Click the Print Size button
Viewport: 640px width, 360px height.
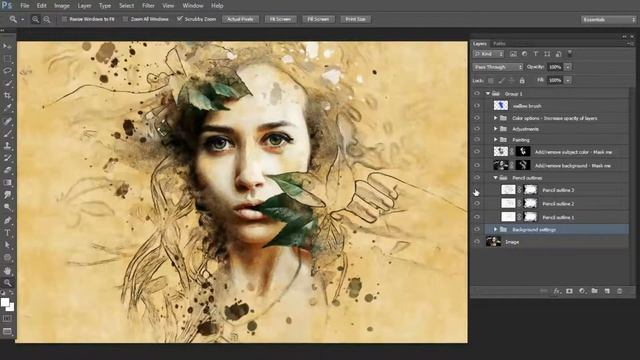(356, 19)
